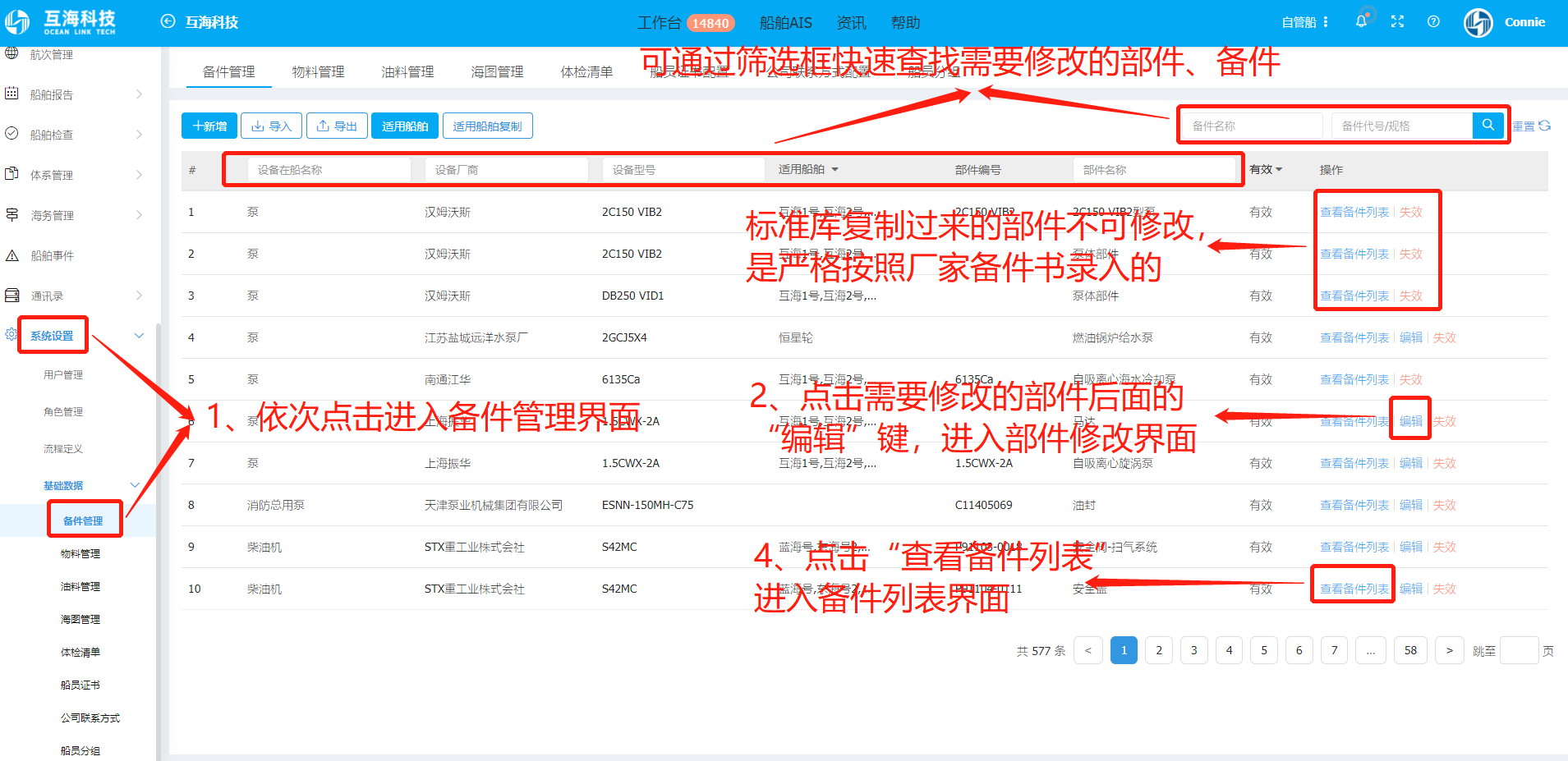Image resolution: width=1568 pixels, height=761 pixels.
Task: Open 资讯 in the top menu
Action: tap(852, 23)
